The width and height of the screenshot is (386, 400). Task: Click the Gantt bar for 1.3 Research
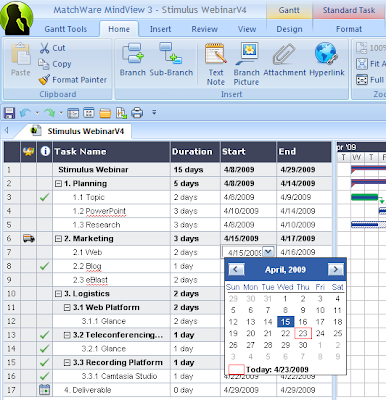(368, 225)
